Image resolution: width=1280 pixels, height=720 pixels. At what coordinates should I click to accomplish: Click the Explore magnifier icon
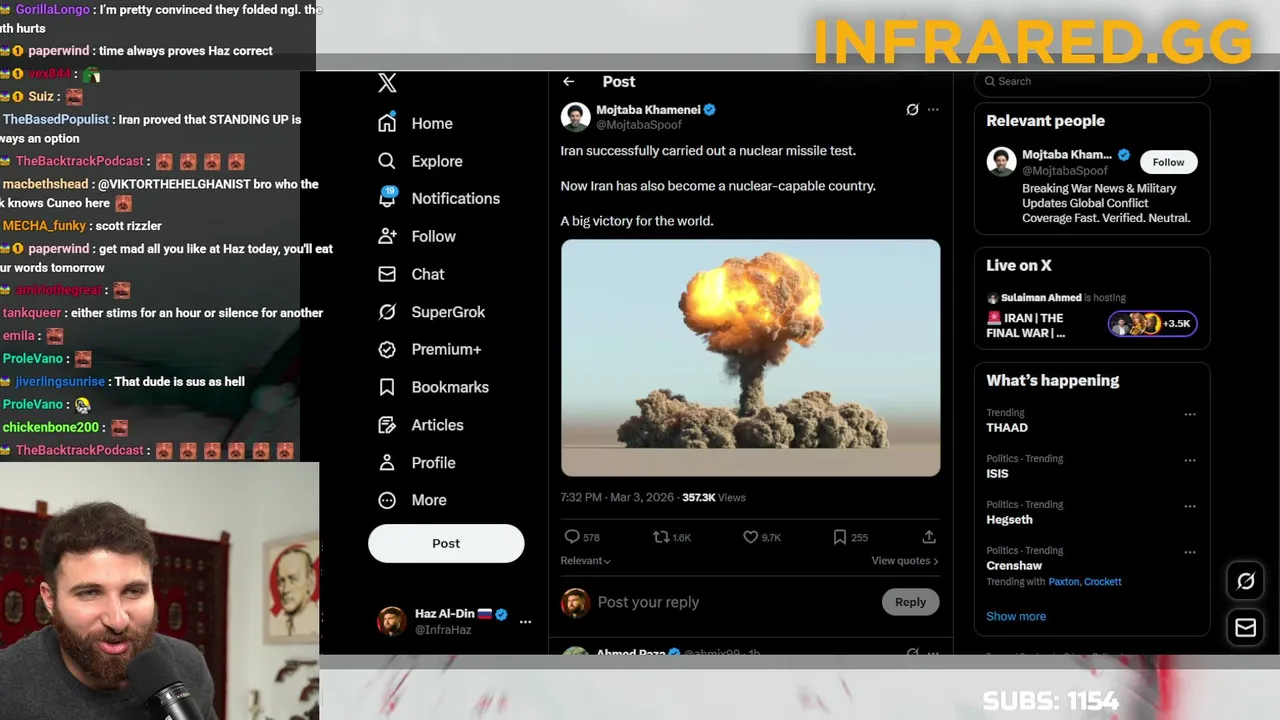coord(387,161)
